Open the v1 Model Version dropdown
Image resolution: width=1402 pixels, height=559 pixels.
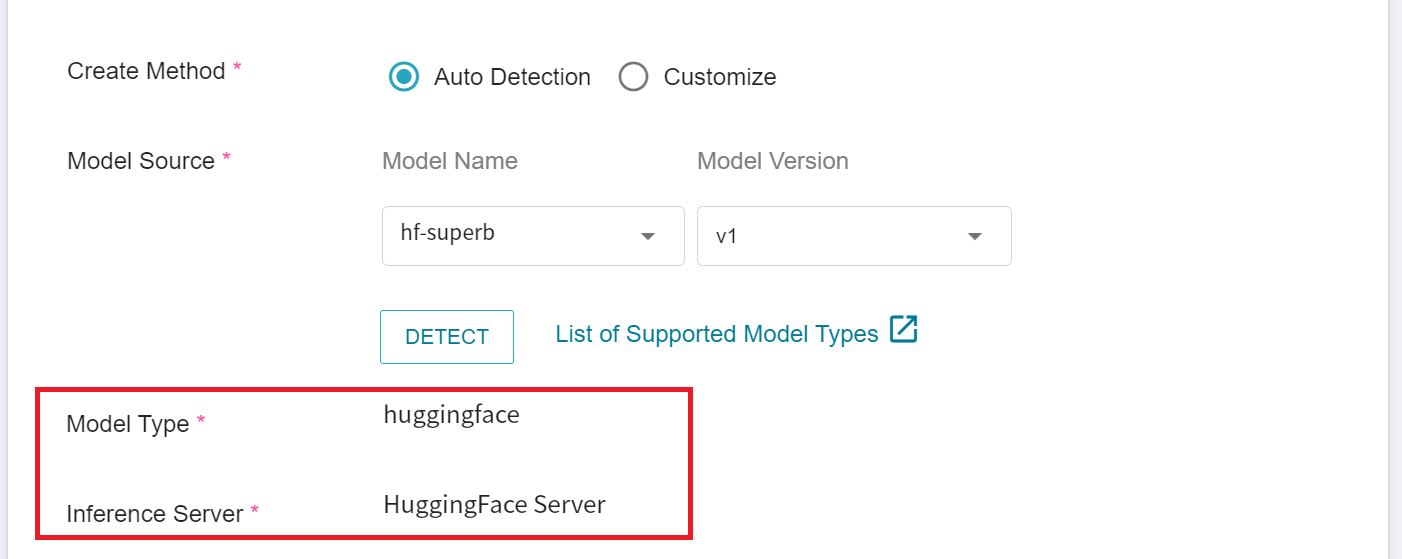[x=854, y=236]
